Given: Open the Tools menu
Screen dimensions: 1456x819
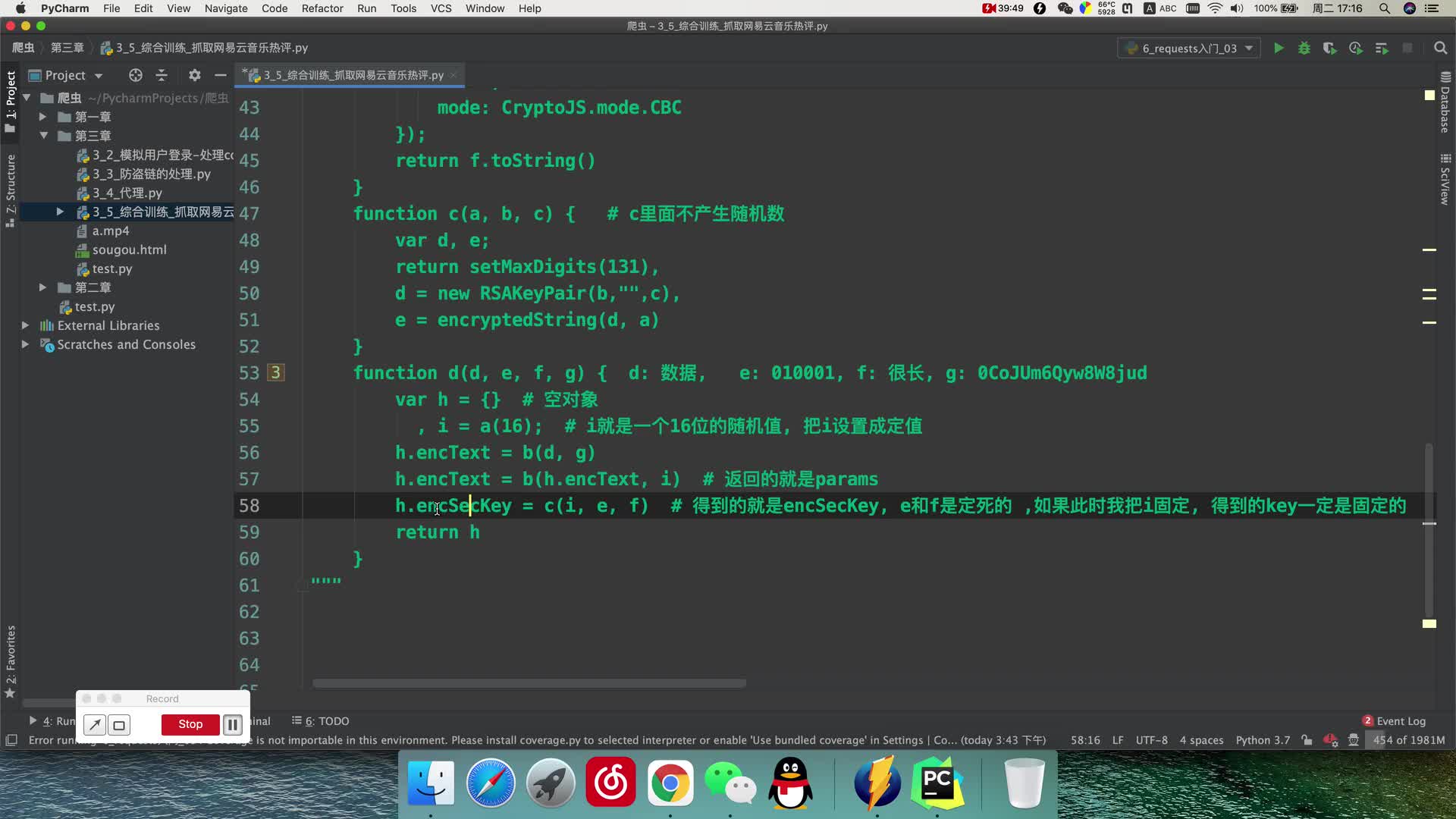Looking at the screenshot, I should [403, 8].
